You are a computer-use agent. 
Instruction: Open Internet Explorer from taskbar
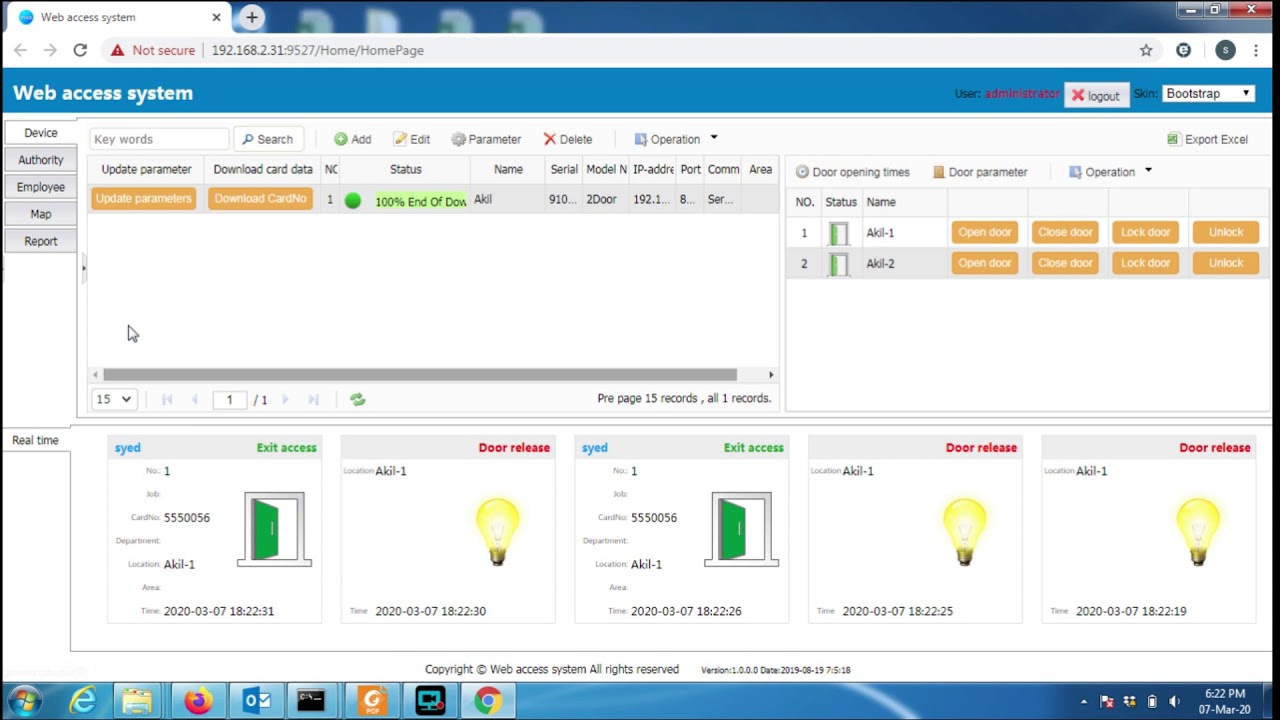tap(82, 701)
